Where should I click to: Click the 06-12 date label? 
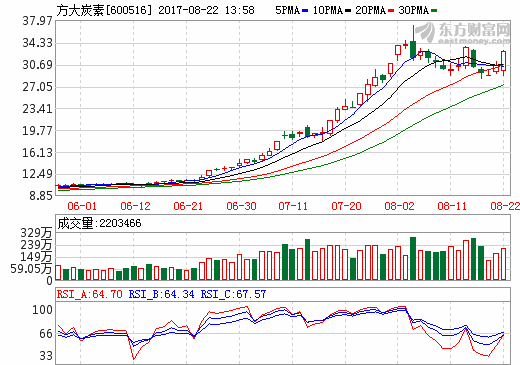tap(135, 206)
